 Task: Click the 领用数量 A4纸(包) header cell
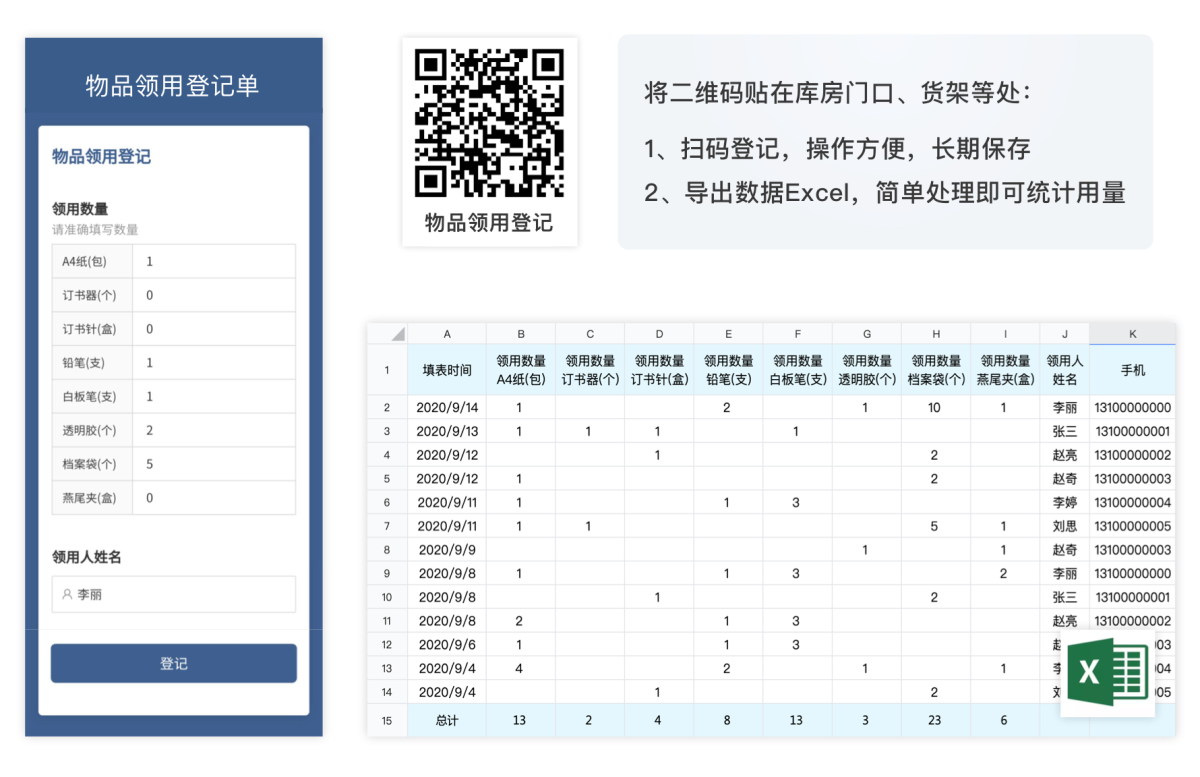521,370
